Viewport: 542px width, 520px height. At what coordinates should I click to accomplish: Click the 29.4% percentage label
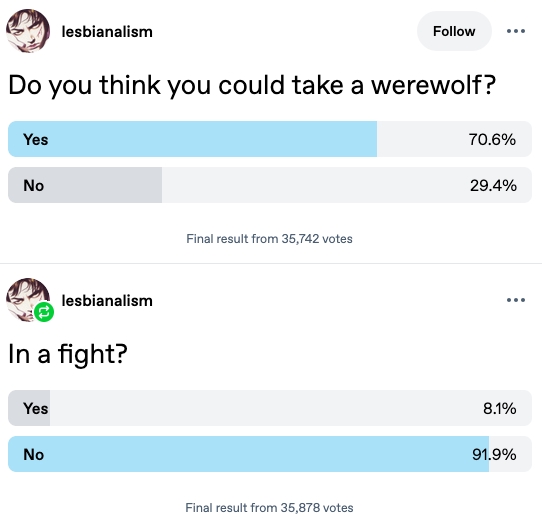coord(493,185)
